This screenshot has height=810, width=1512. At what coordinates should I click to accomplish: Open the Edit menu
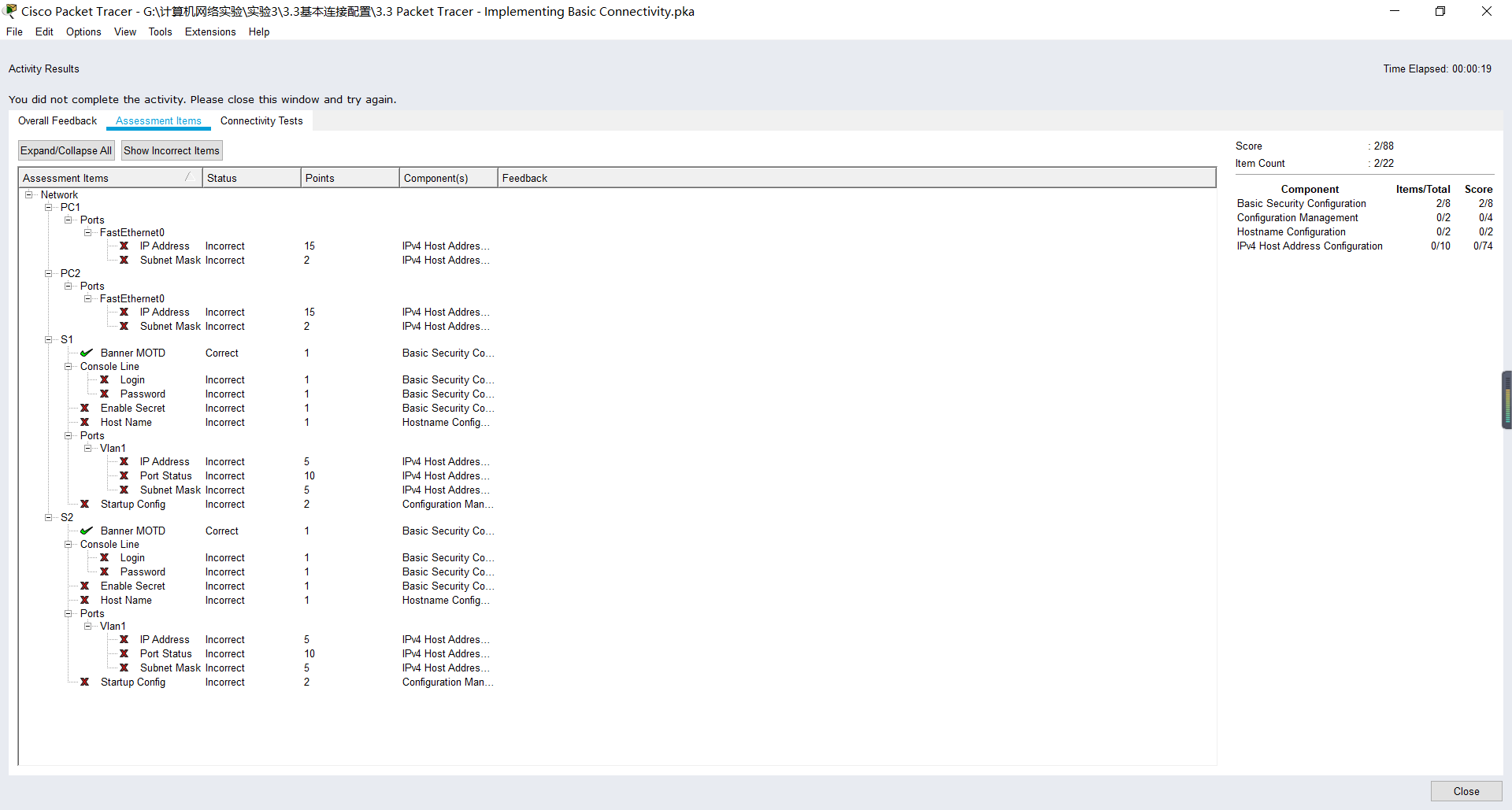click(44, 32)
